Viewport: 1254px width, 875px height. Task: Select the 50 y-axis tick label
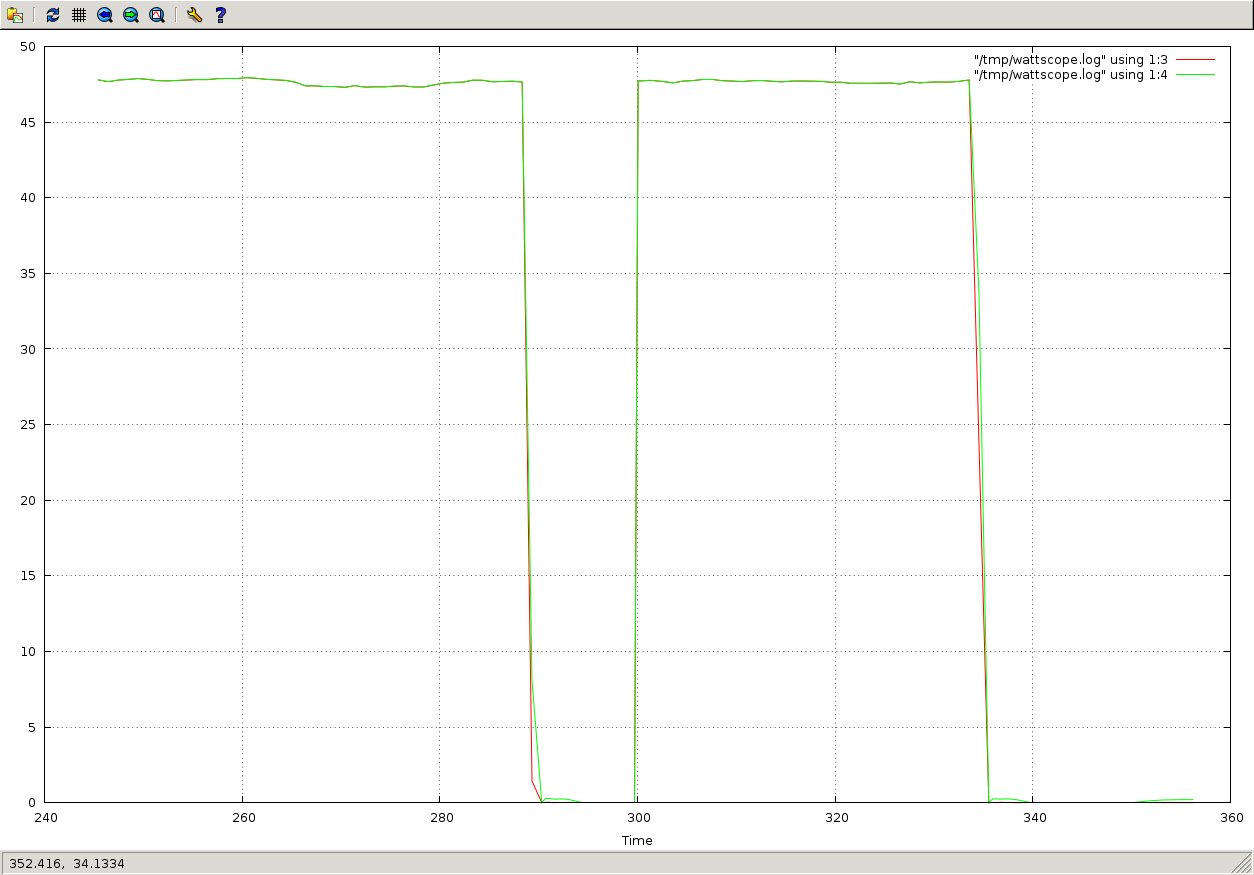pos(28,47)
